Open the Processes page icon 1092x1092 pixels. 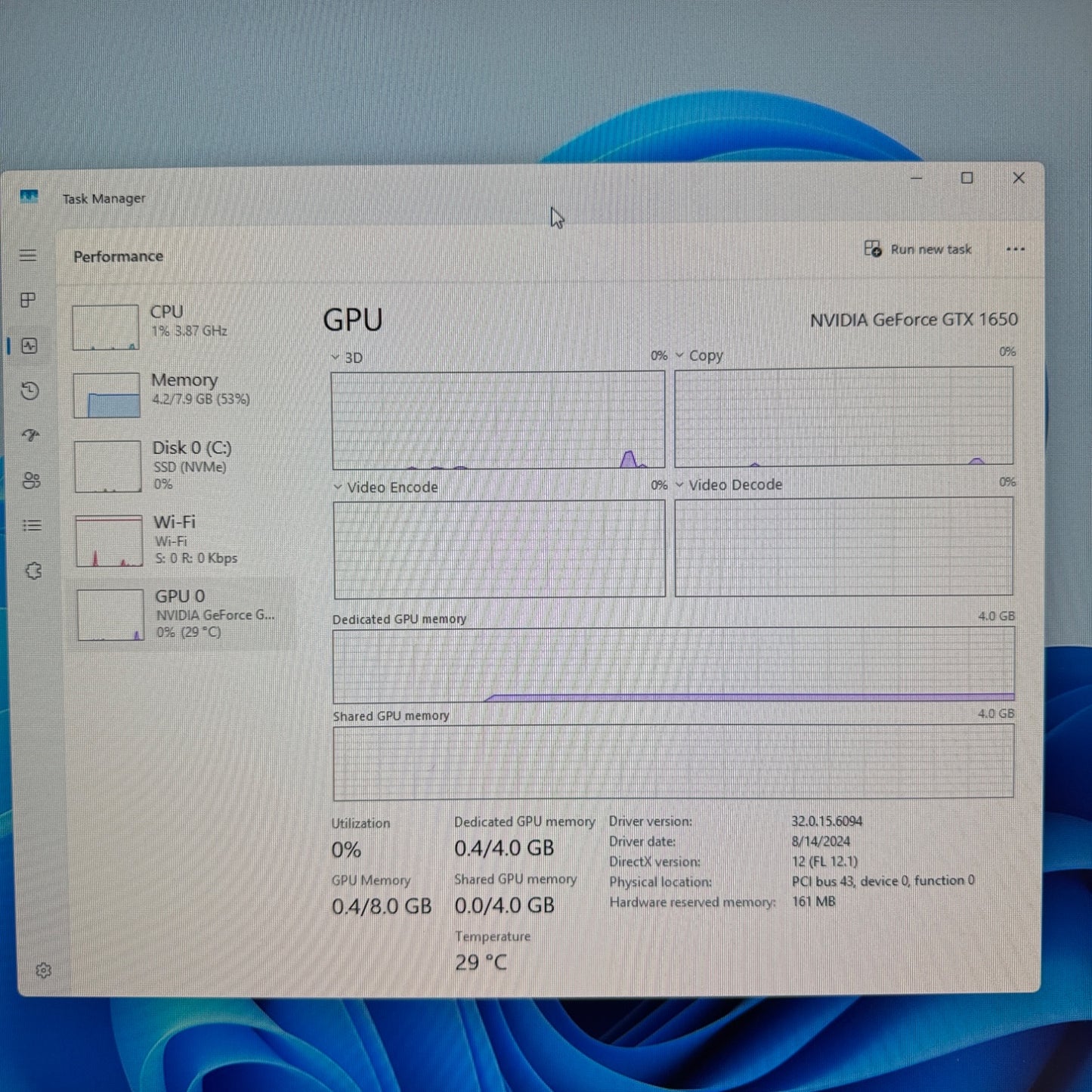click(x=29, y=300)
